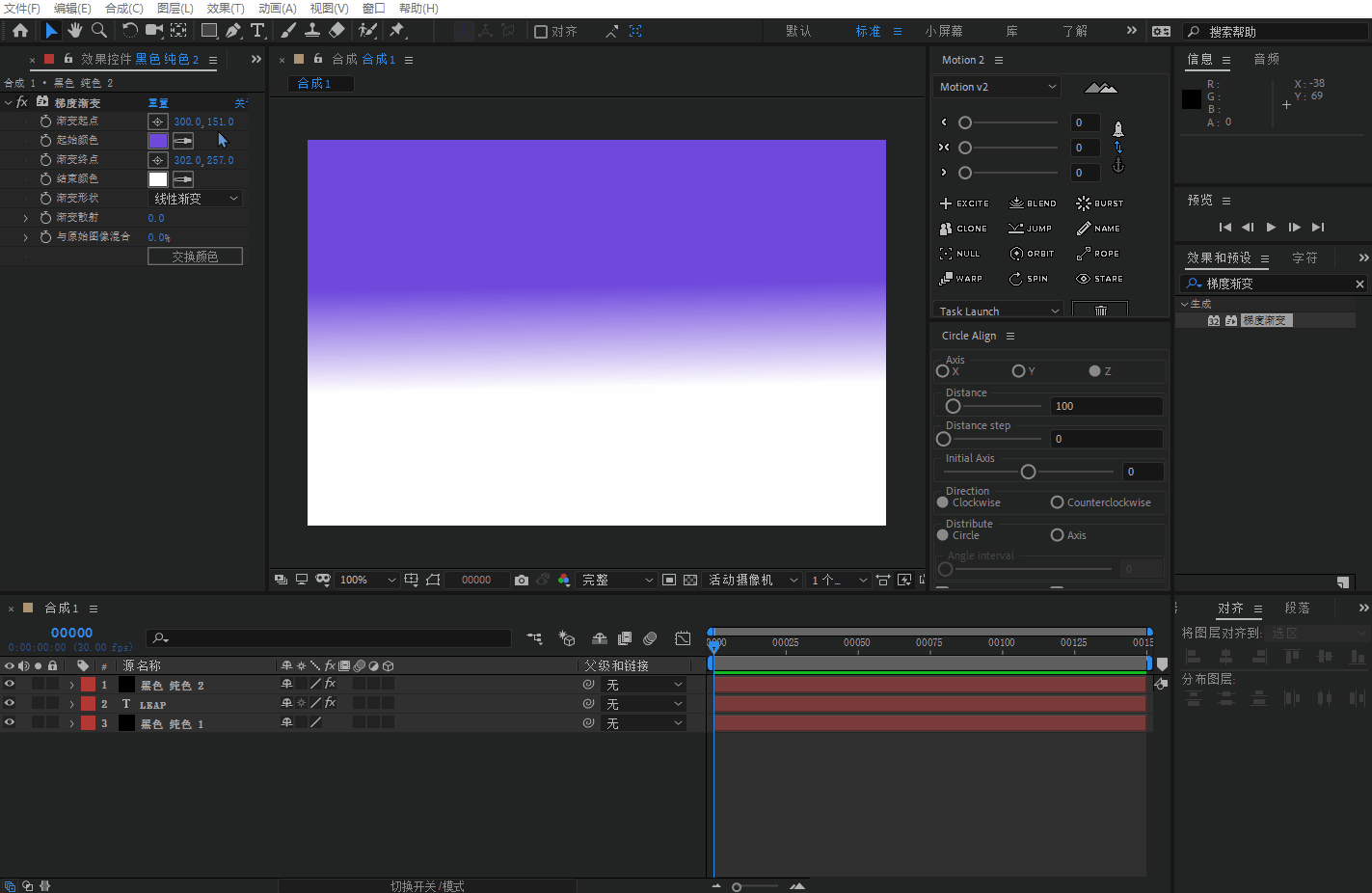Viewport: 1372px width, 893px height.
Task: Click the Motion 2 ORBIT button
Action: pyautogui.click(x=1032, y=254)
